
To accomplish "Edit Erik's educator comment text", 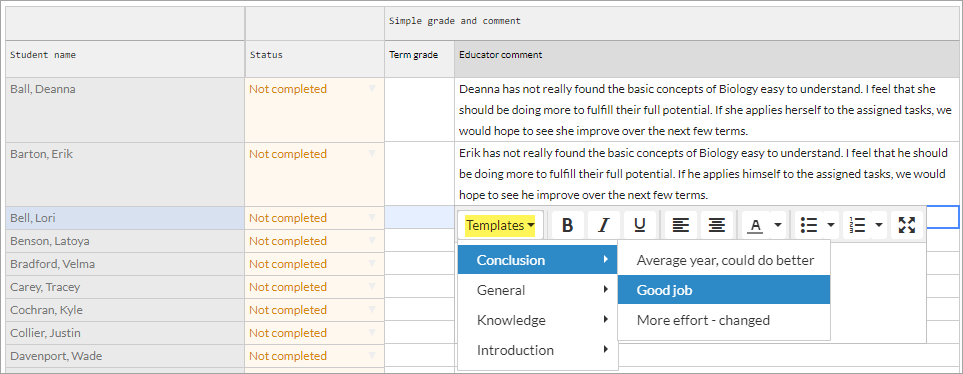I will click(706, 174).
